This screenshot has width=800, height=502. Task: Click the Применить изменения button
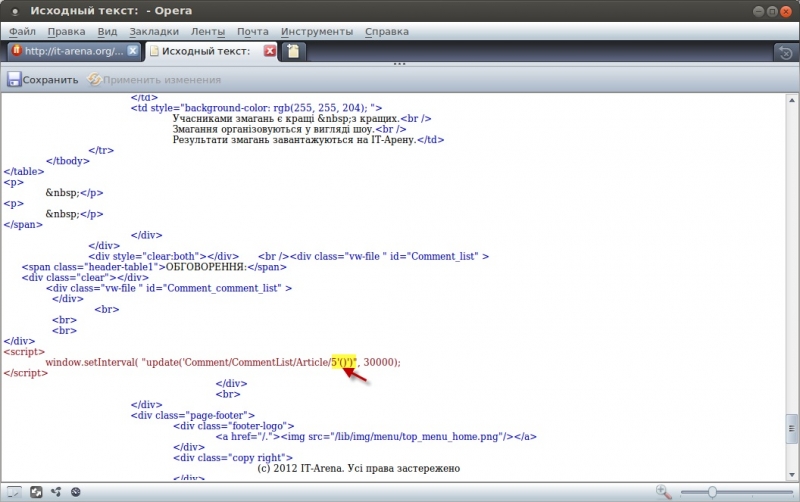[x=154, y=80]
